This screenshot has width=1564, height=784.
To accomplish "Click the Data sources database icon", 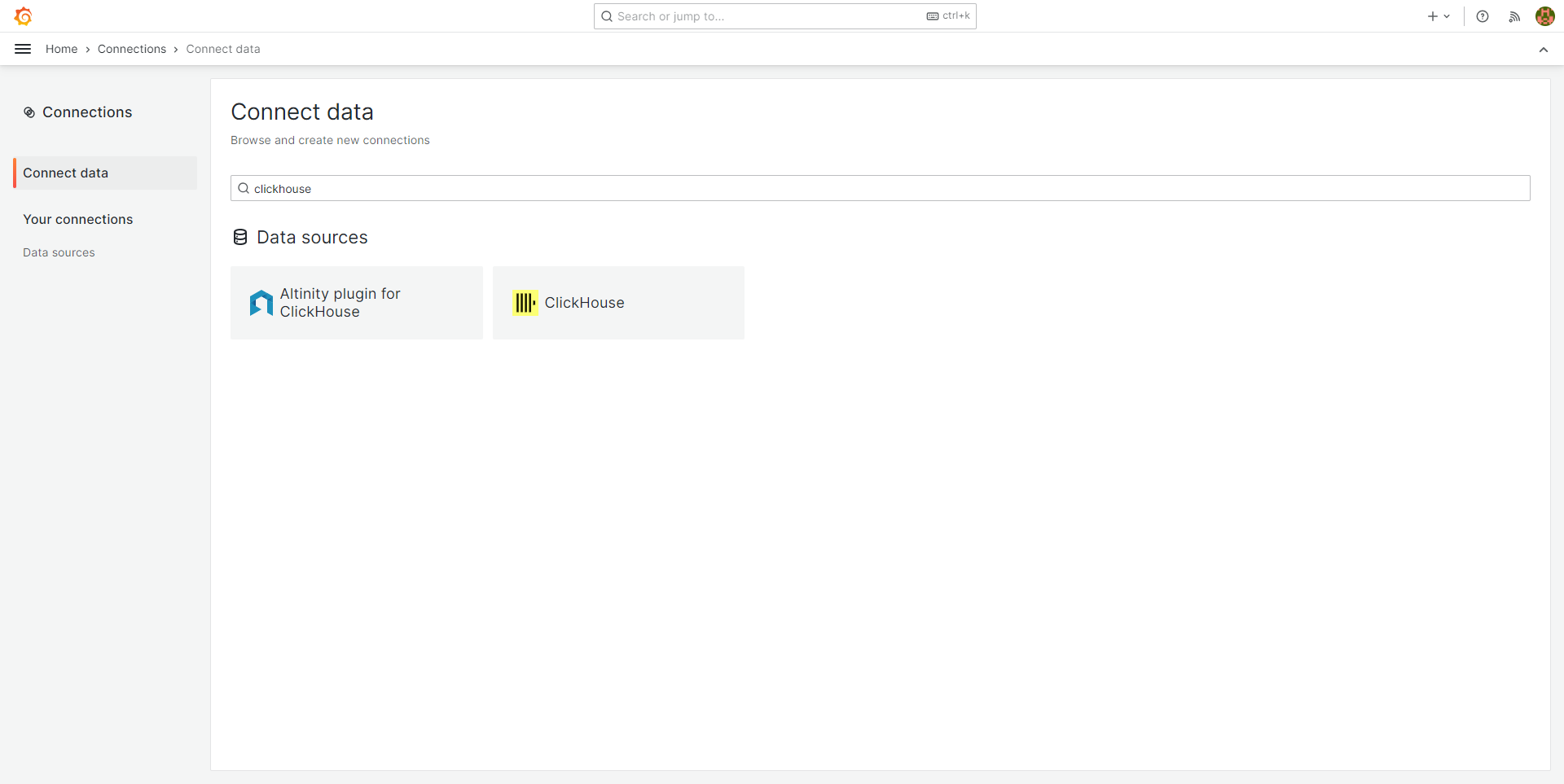I will click(x=240, y=237).
